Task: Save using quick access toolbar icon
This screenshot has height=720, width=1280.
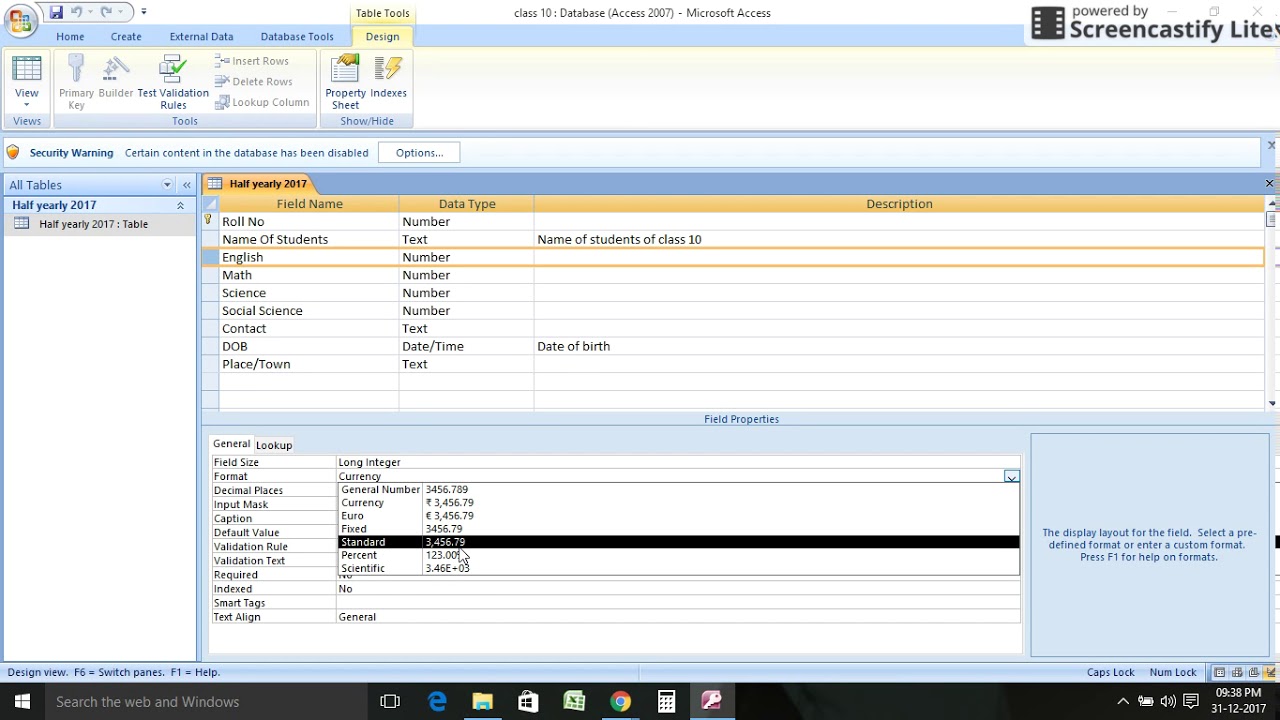Action: click(x=56, y=12)
